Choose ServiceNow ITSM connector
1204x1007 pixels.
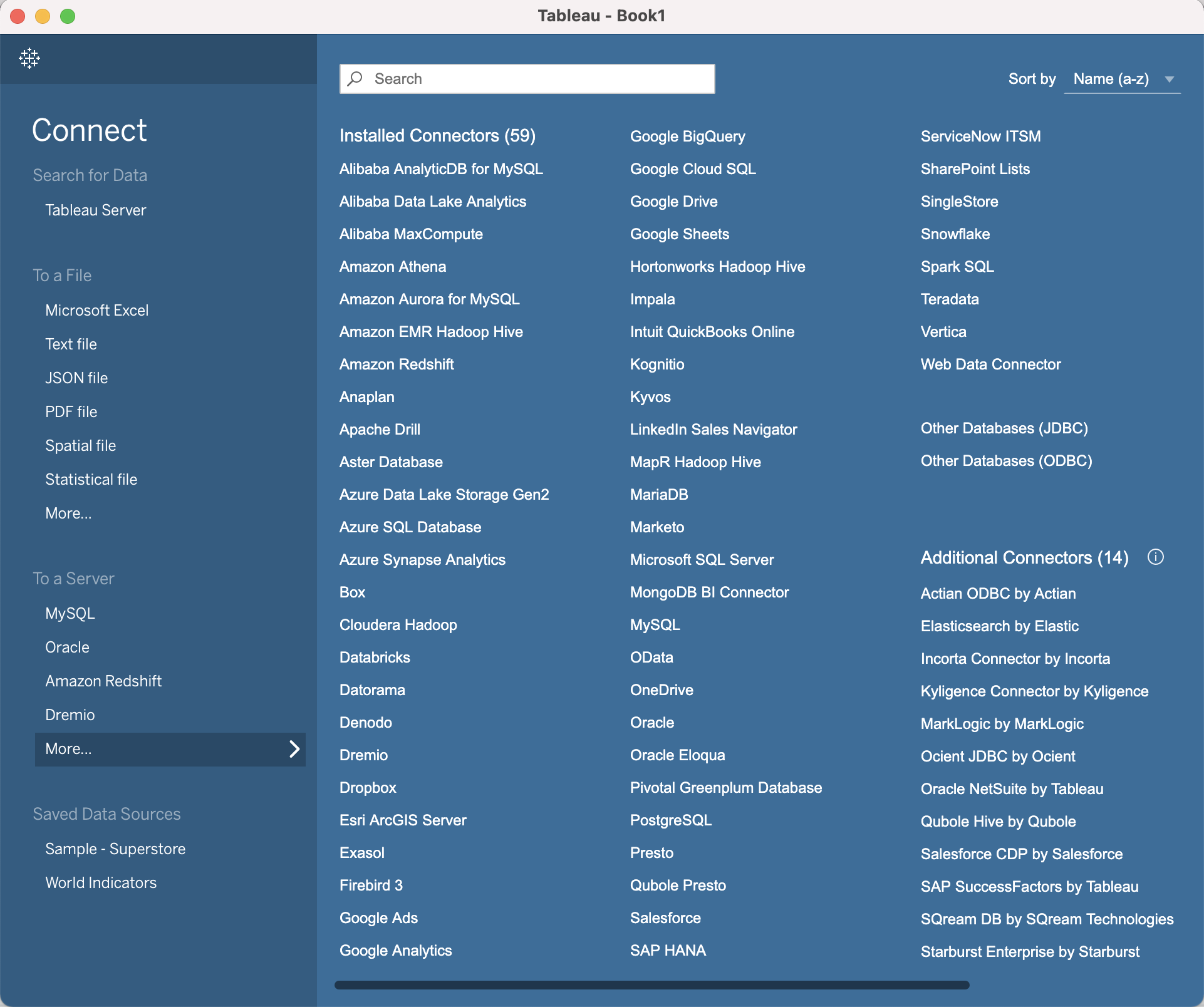pyautogui.click(x=981, y=137)
